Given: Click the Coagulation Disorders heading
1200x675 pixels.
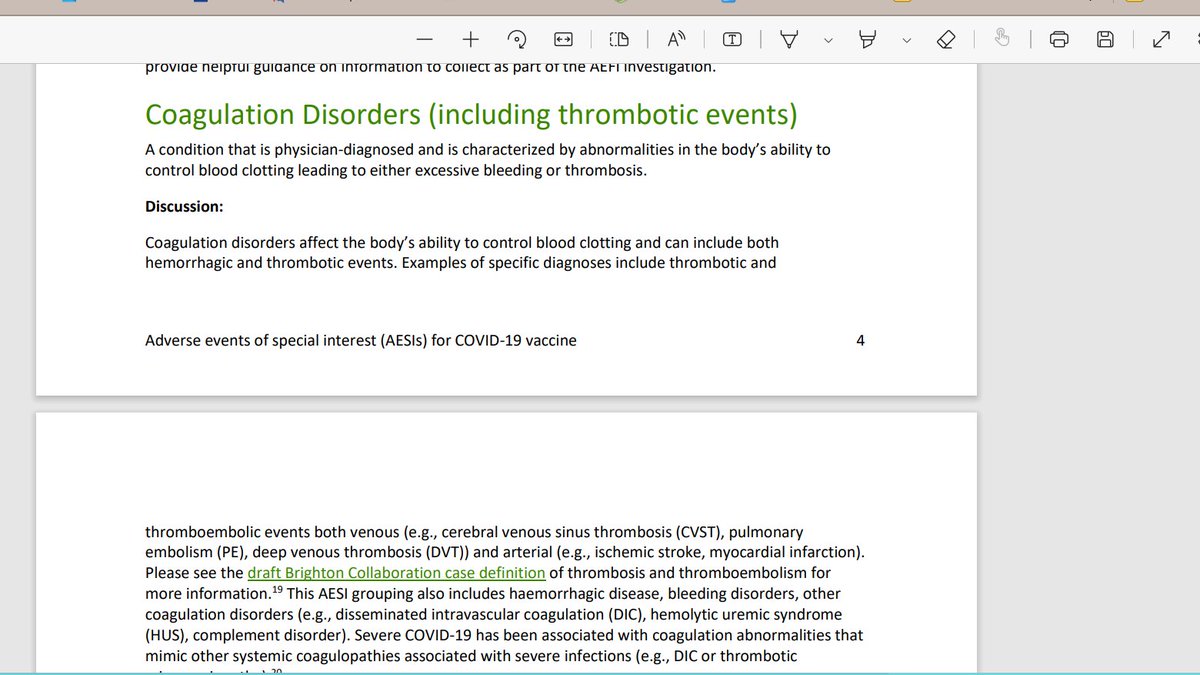Looking at the screenshot, I should pos(471,115).
